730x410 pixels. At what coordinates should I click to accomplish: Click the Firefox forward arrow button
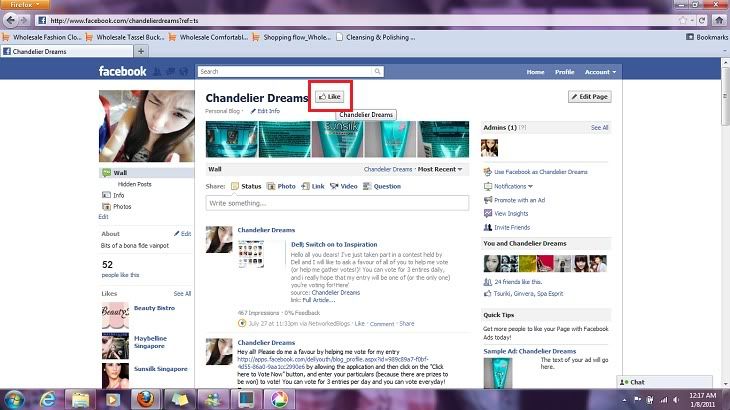[24, 20]
